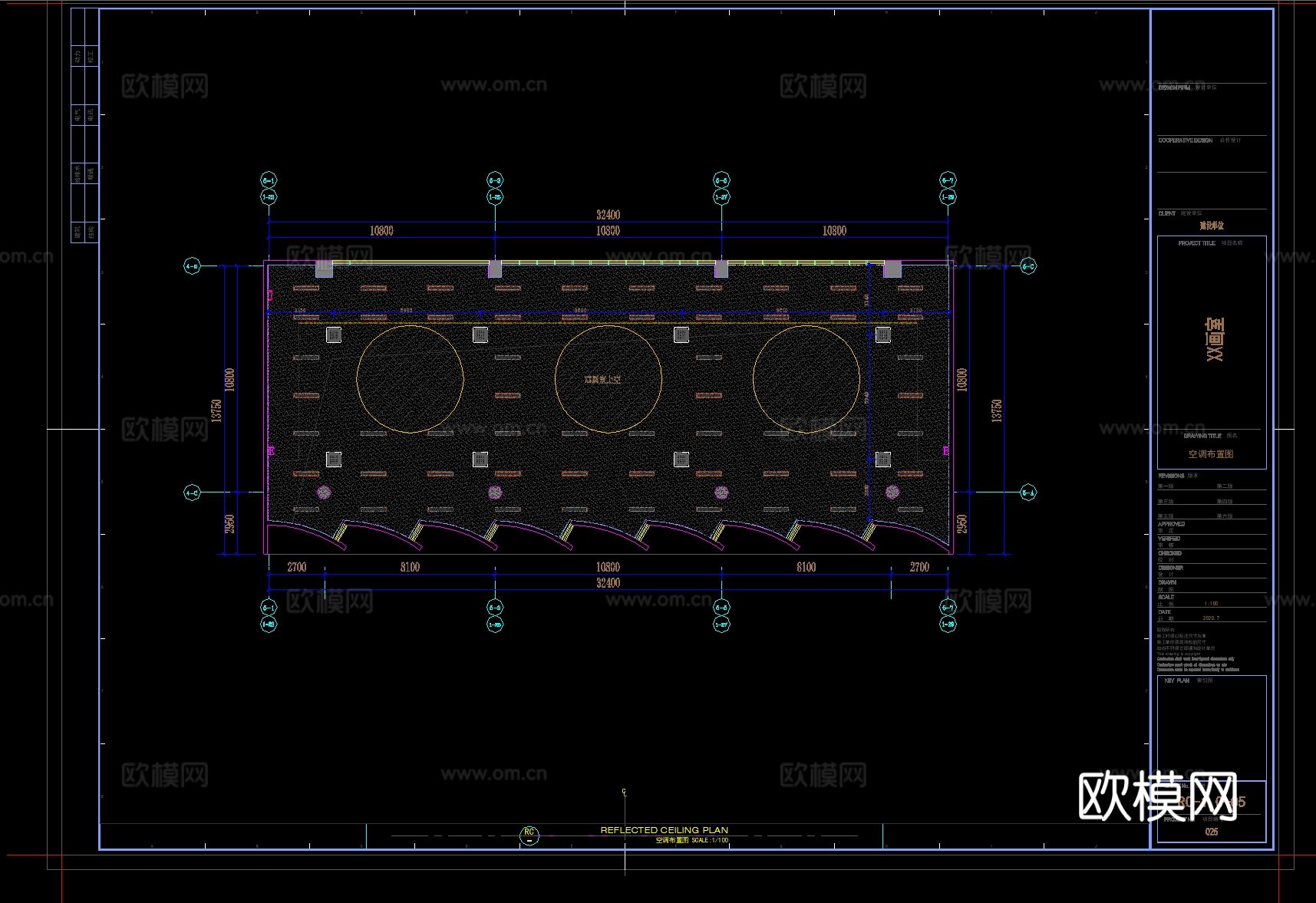Select the bottom 5-5 grid bubble below the plan
Image resolution: width=1316 pixels, height=903 pixels.
click(721, 608)
